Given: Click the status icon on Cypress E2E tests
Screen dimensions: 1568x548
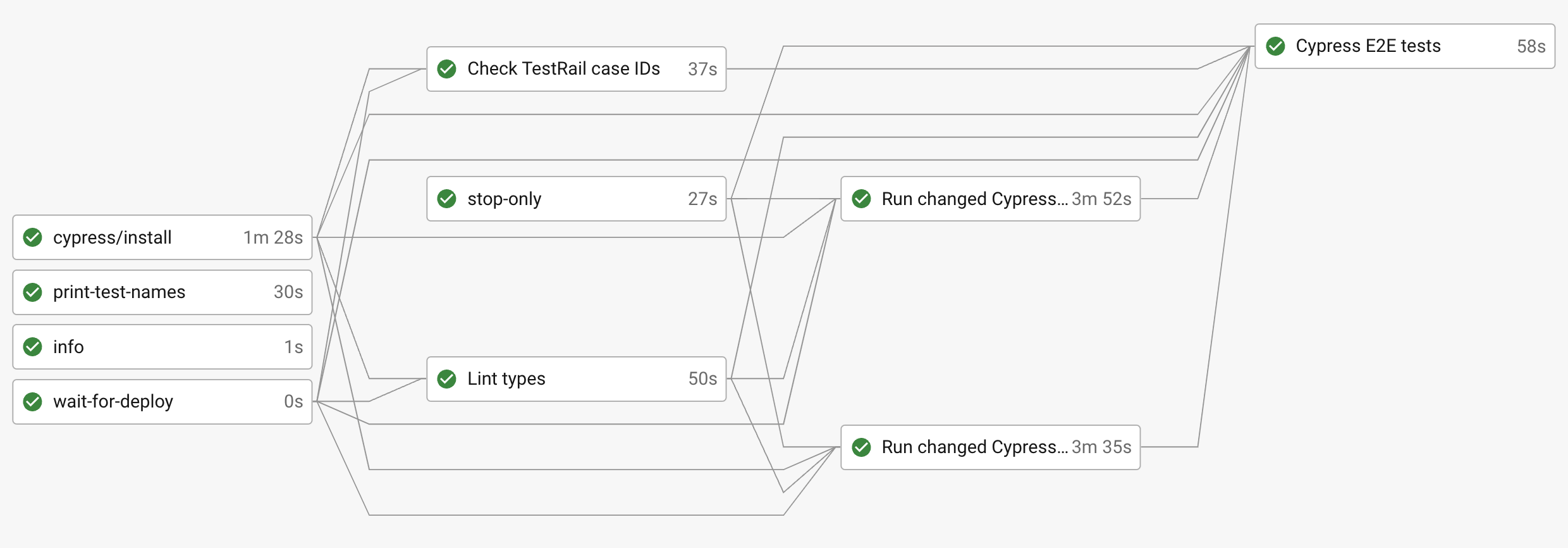Looking at the screenshot, I should pyautogui.click(x=1275, y=46).
